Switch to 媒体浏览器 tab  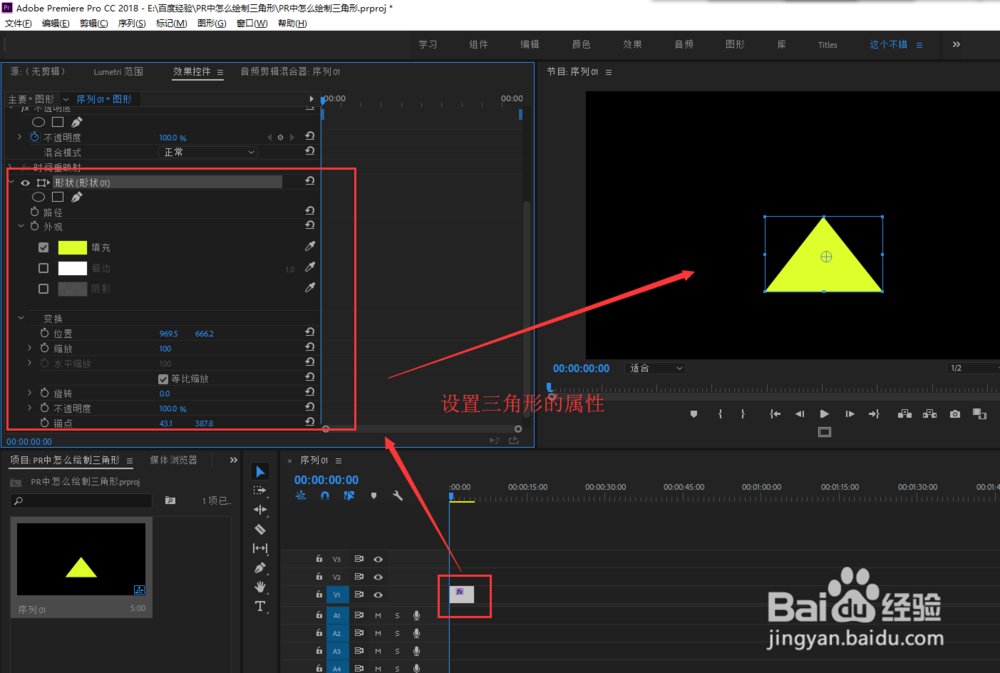173,460
